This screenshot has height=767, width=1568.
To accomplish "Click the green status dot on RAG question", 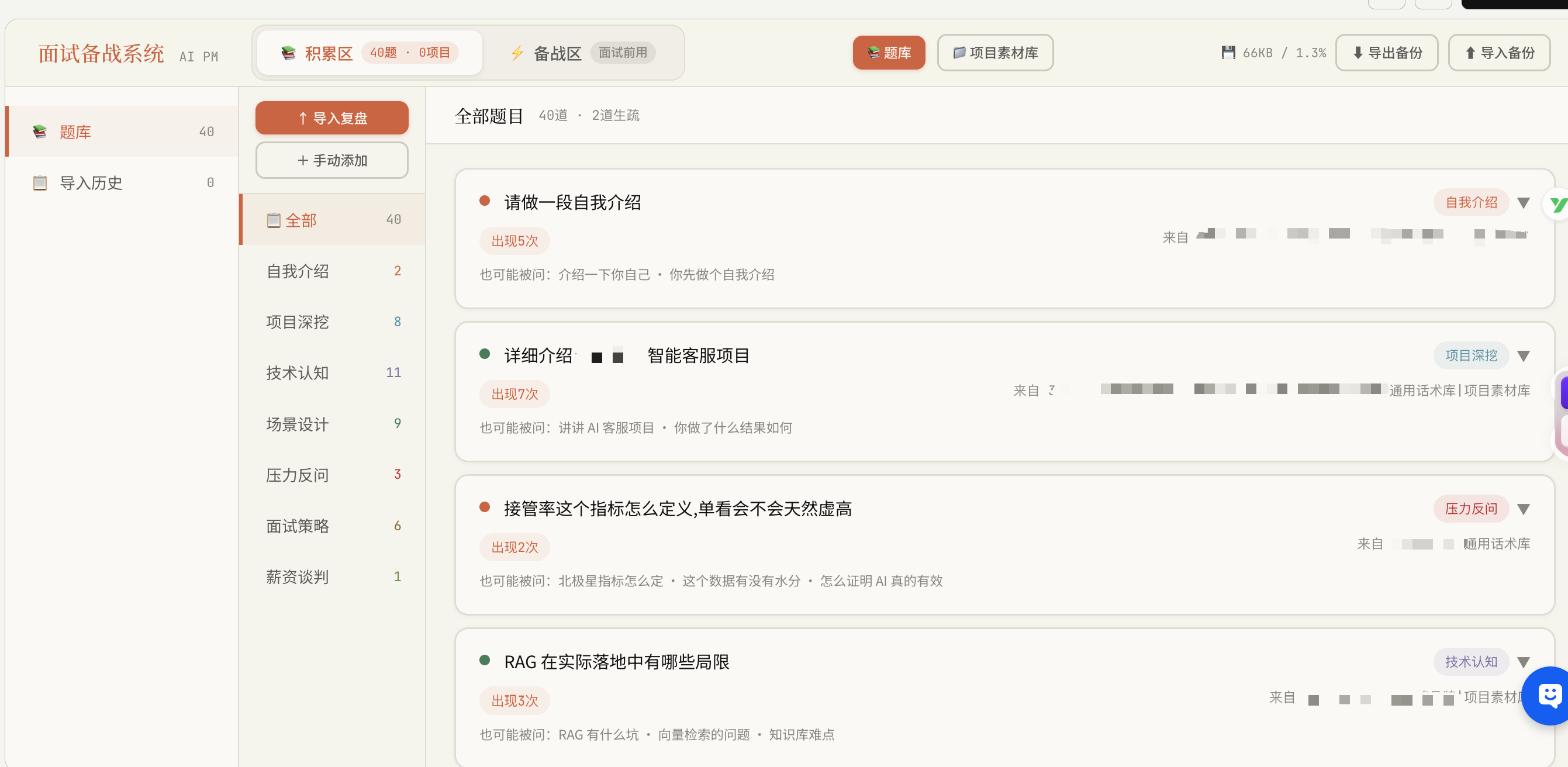I will click(x=485, y=660).
